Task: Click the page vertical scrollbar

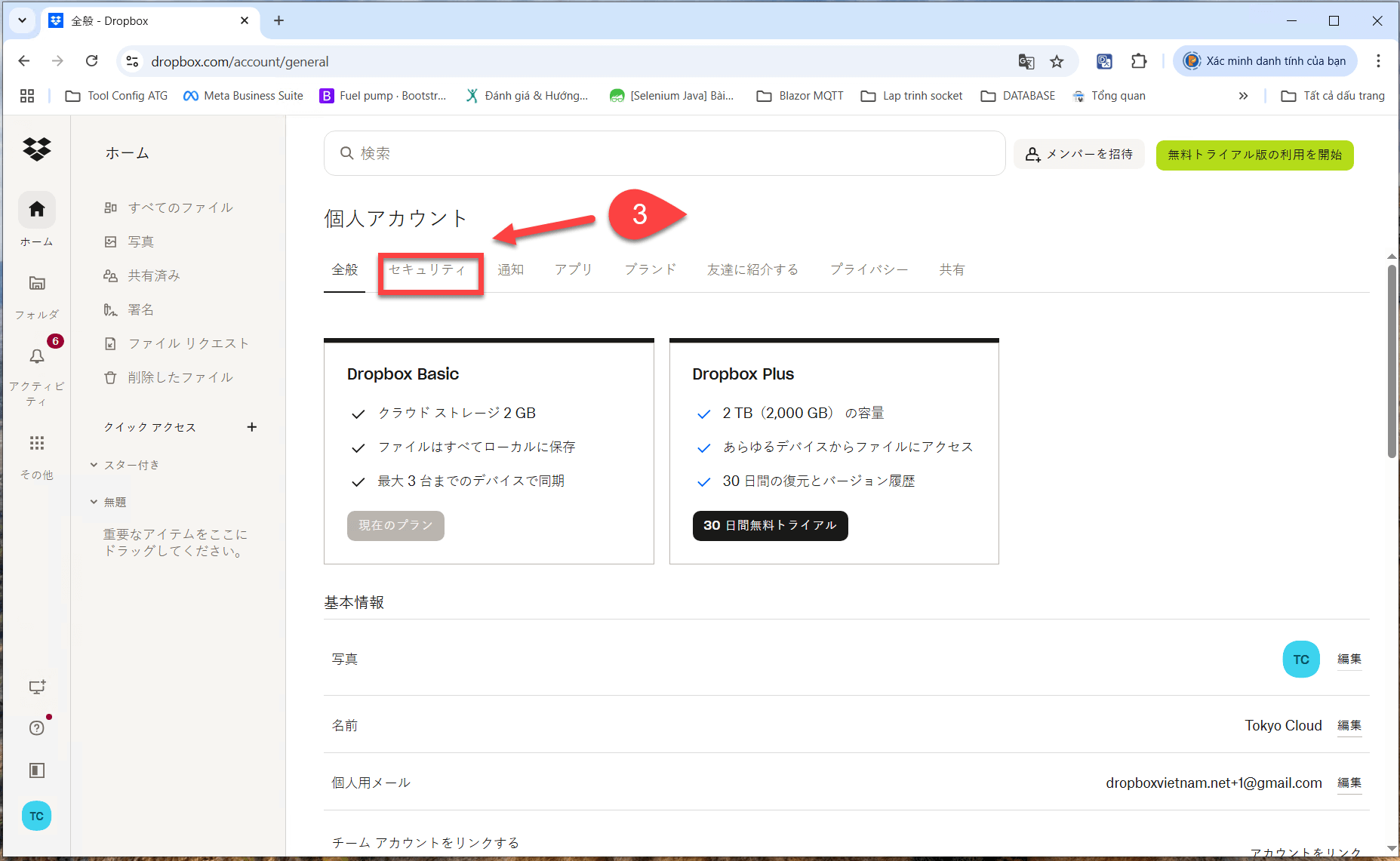Action: (x=1392, y=361)
